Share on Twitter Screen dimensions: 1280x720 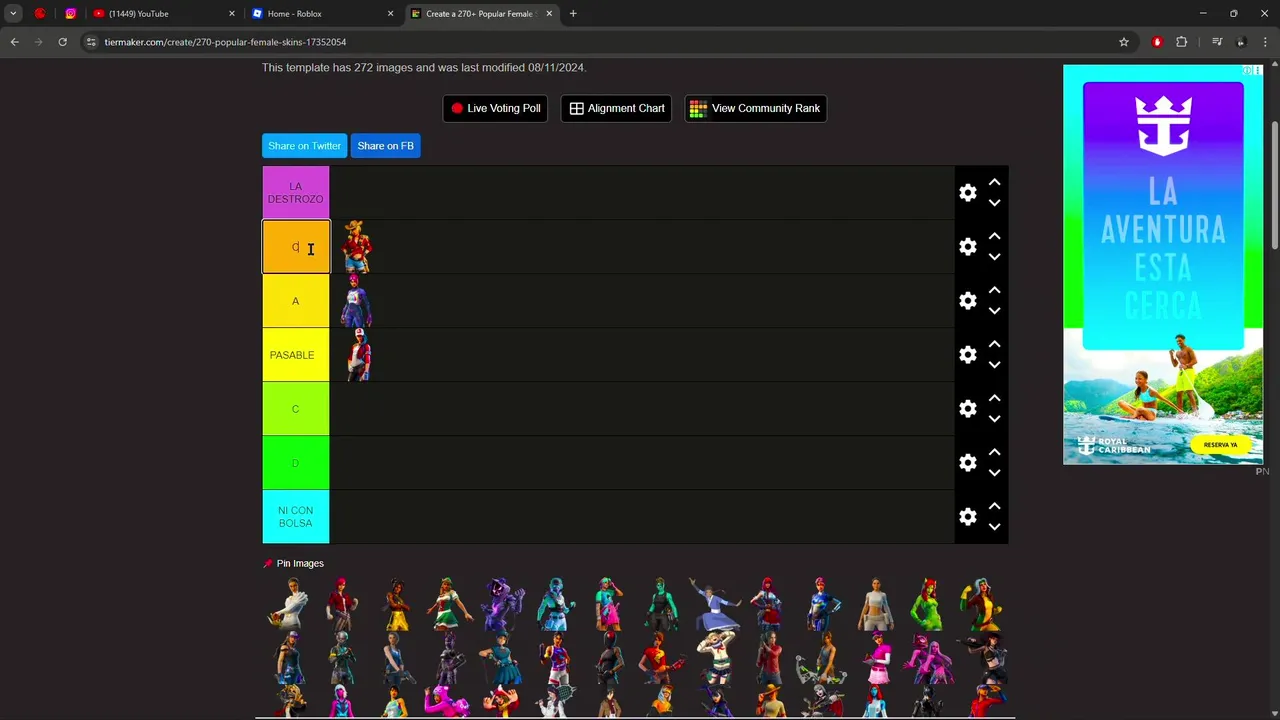(x=304, y=146)
